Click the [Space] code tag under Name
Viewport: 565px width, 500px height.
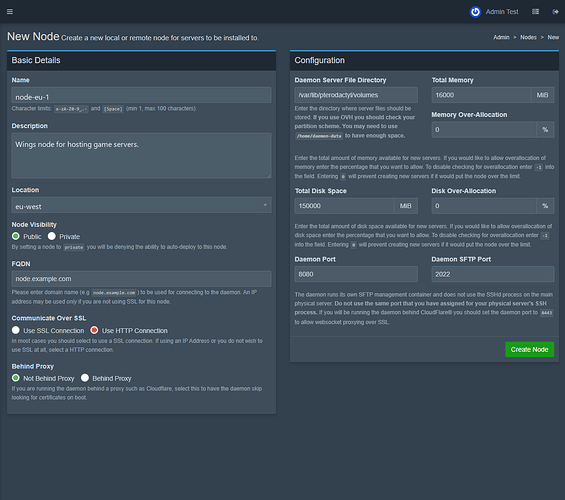(x=113, y=109)
